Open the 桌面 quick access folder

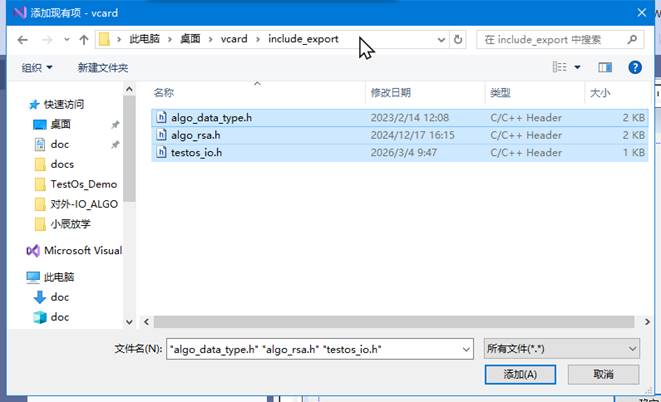pyautogui.click(x=60, y=124)
